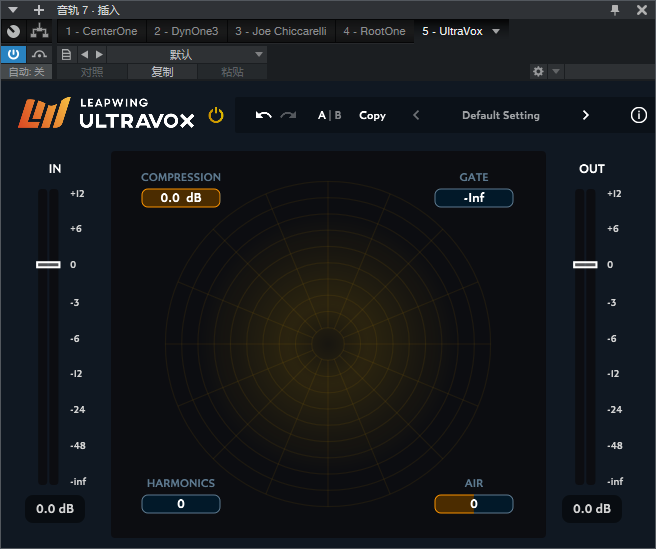This screenshot has width=656, height=549.
Task: Click the GATE label
Action: click(x=474, y=177)
